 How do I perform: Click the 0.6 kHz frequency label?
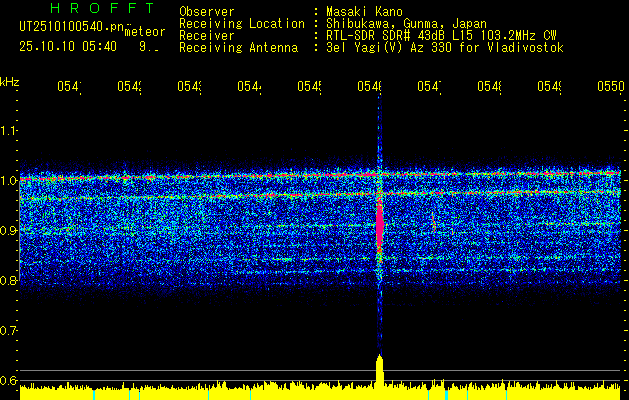click(x=8, y=380)
